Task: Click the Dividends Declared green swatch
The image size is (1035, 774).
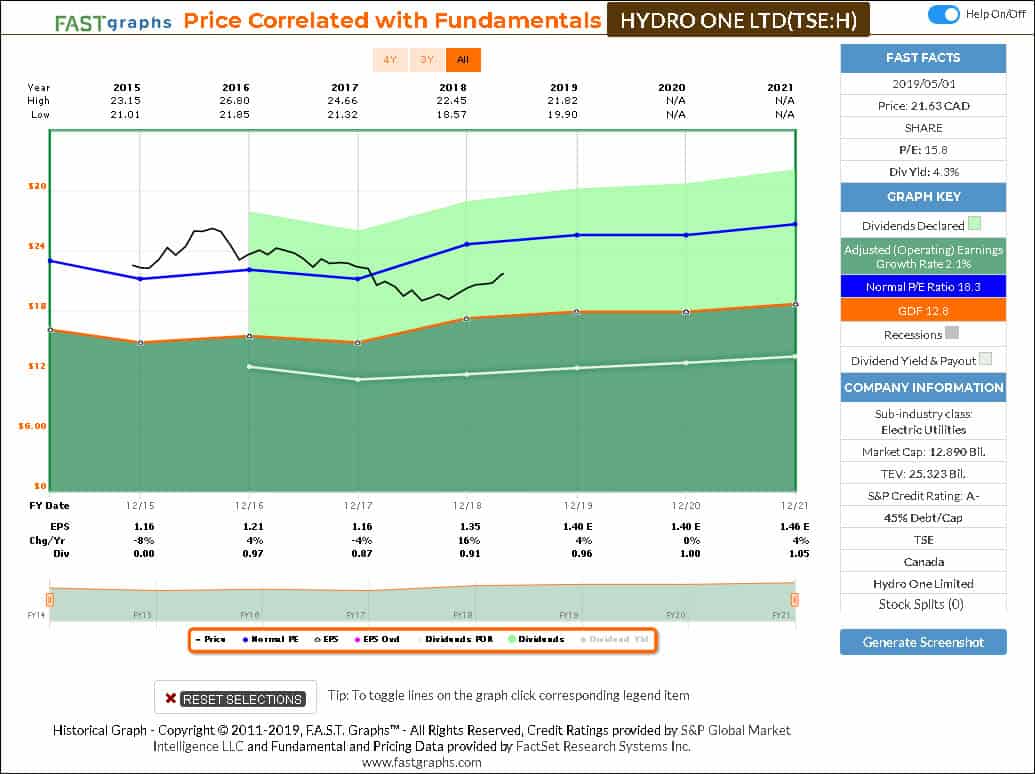Action: coord(975,226)
